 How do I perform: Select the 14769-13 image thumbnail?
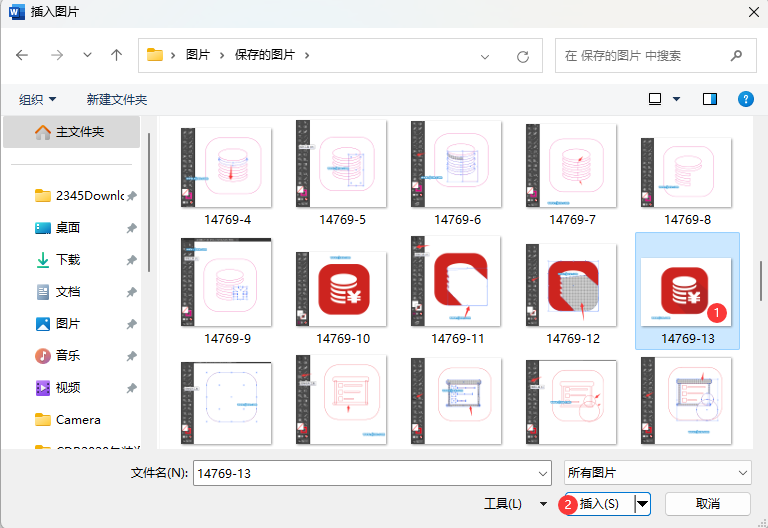tap(686, 292)
